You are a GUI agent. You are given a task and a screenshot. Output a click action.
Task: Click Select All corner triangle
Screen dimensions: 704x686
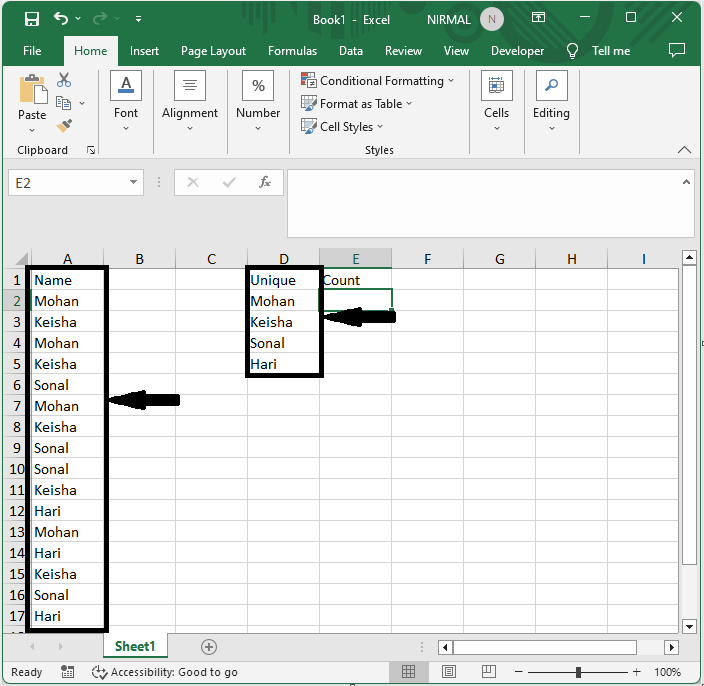tap(21, 259)
